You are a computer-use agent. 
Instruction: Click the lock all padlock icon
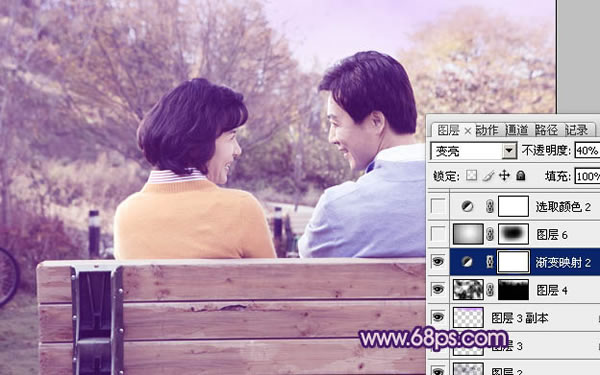[520, 176]
